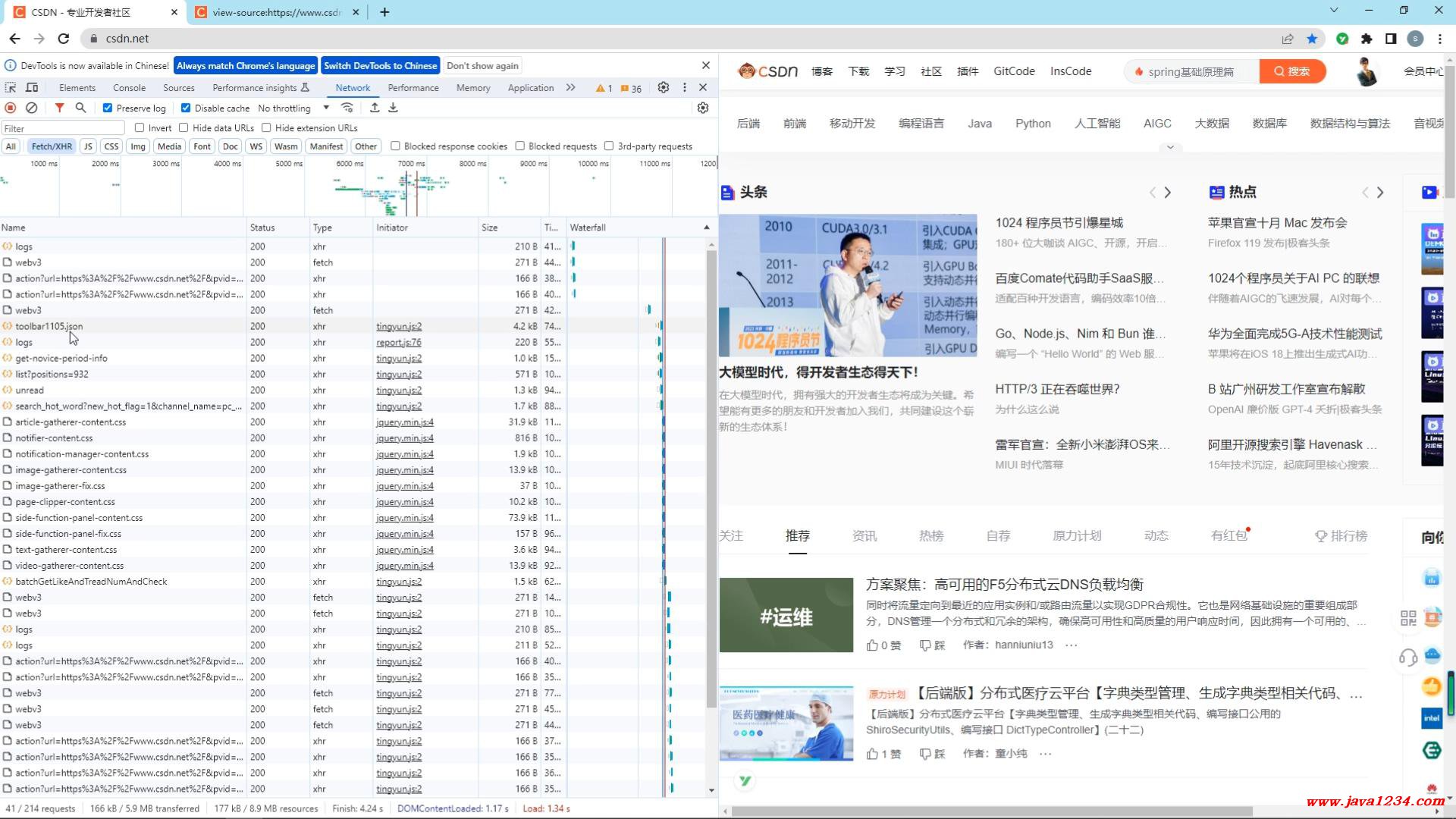Click the 36 issues badge
This screenshot has width=1456, height=819.
point(631,88)
